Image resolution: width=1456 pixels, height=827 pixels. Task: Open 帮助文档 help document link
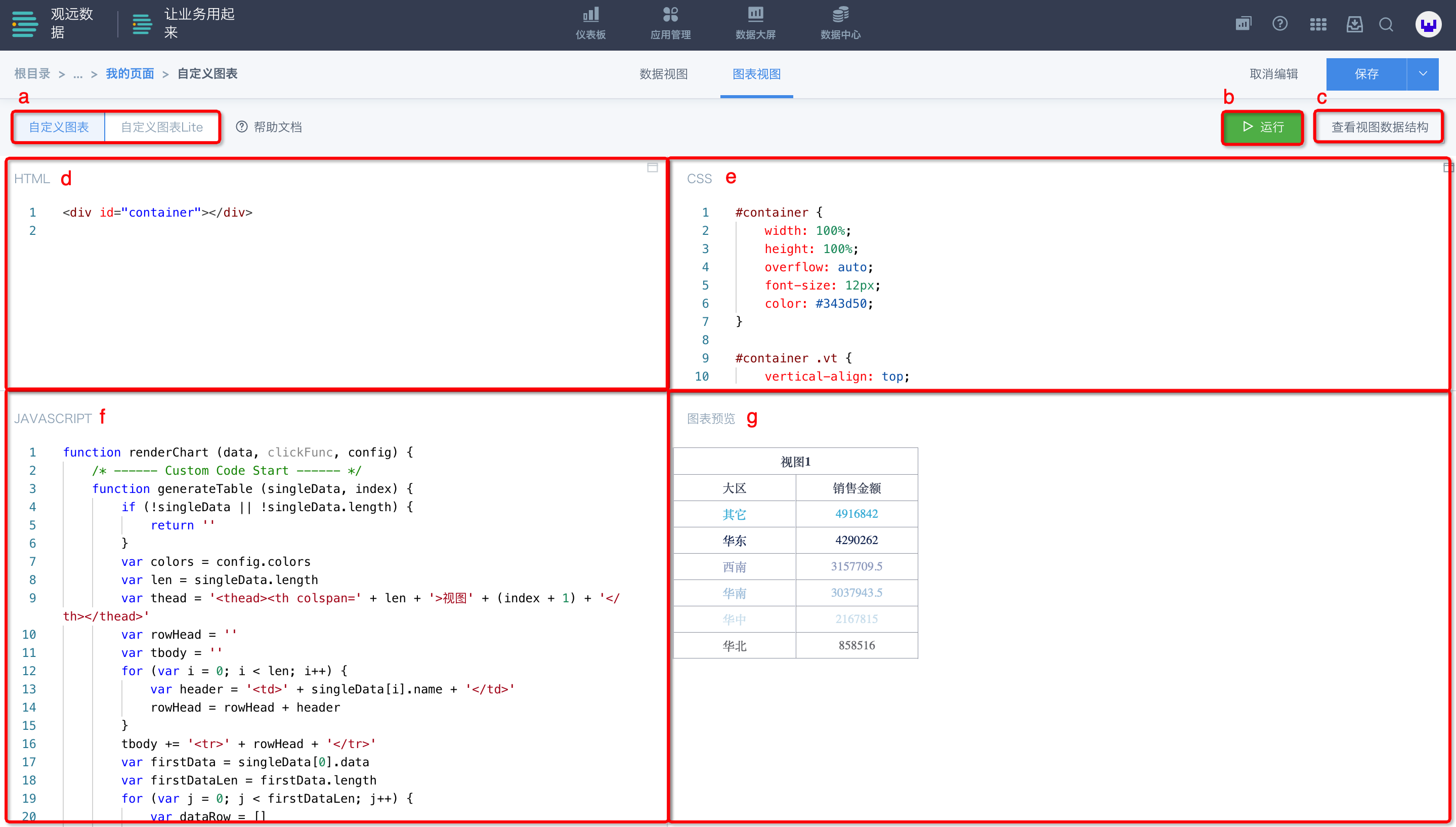coord(269,127)
